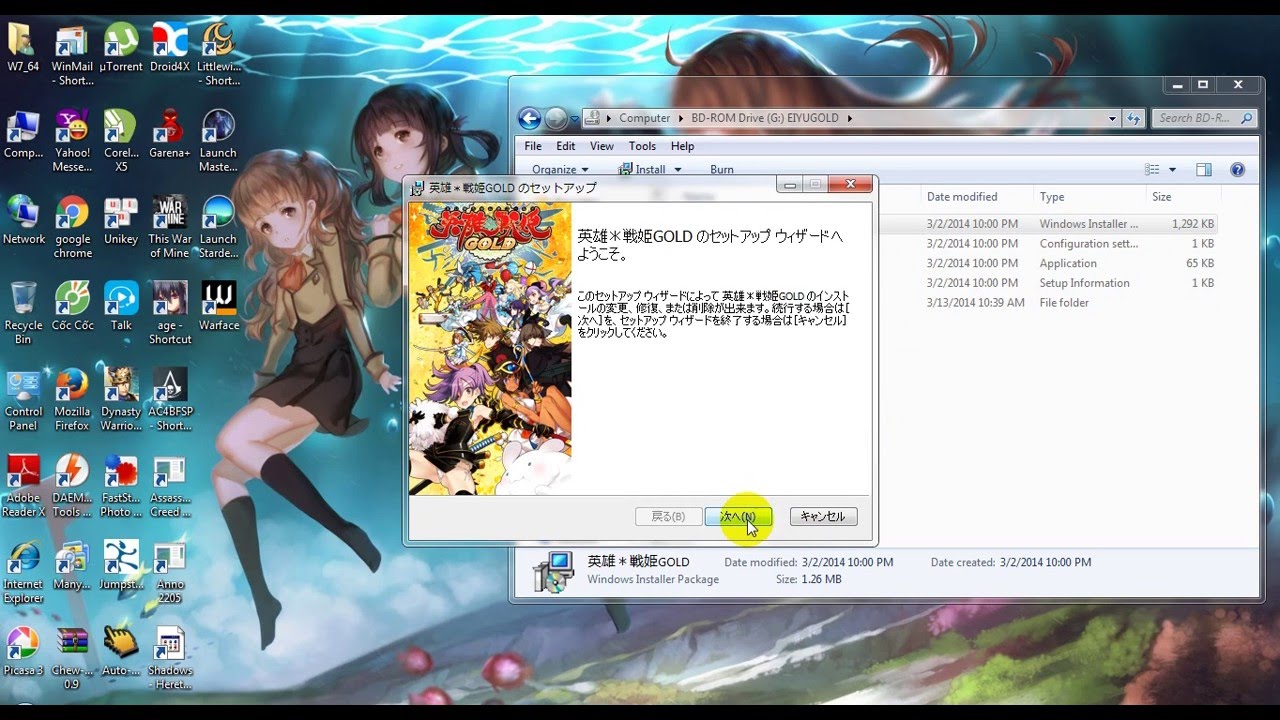Click the installer package icon in the details pane

tap(553, 571)
